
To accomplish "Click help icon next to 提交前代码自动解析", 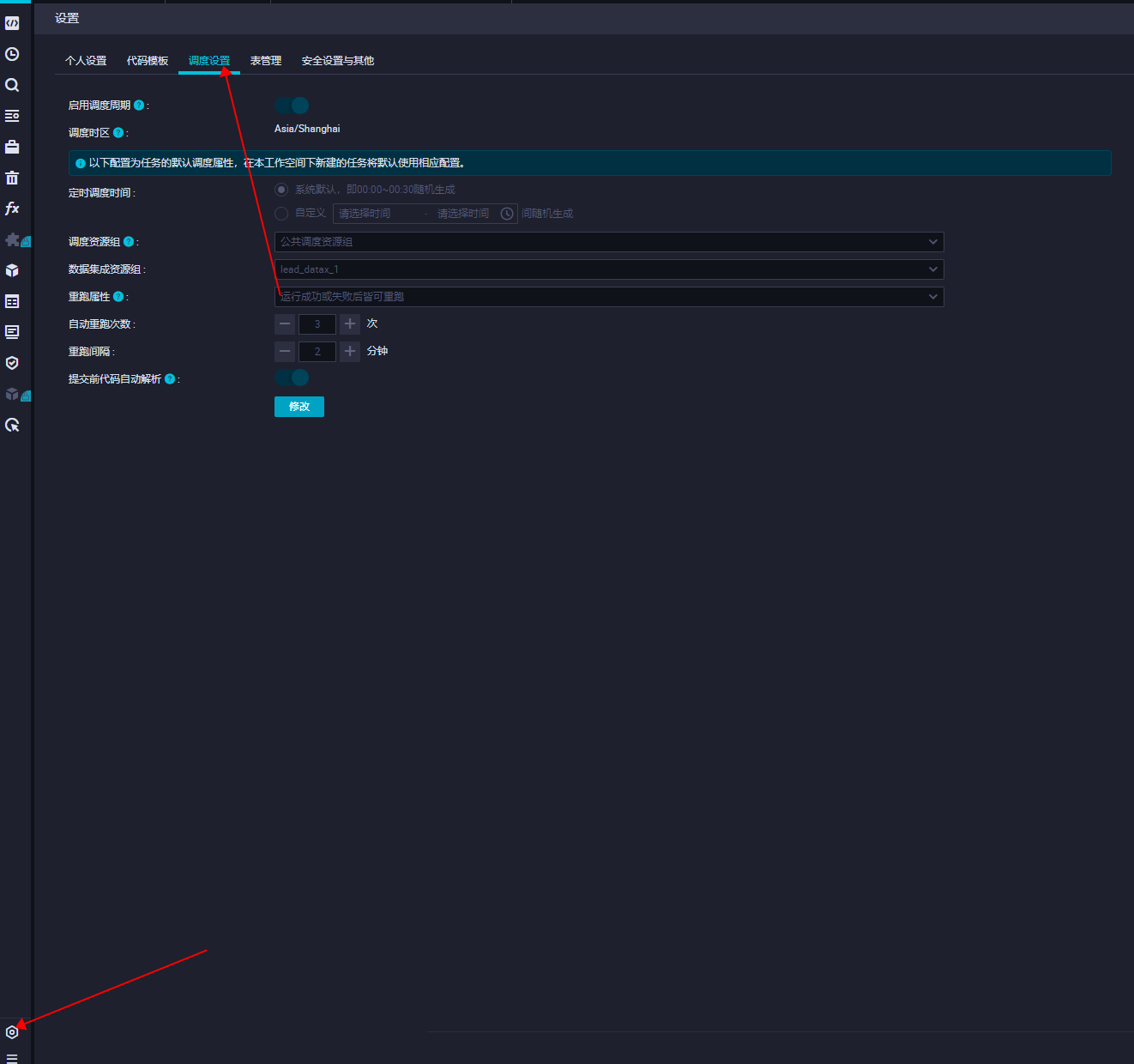I will coord(170,379).
